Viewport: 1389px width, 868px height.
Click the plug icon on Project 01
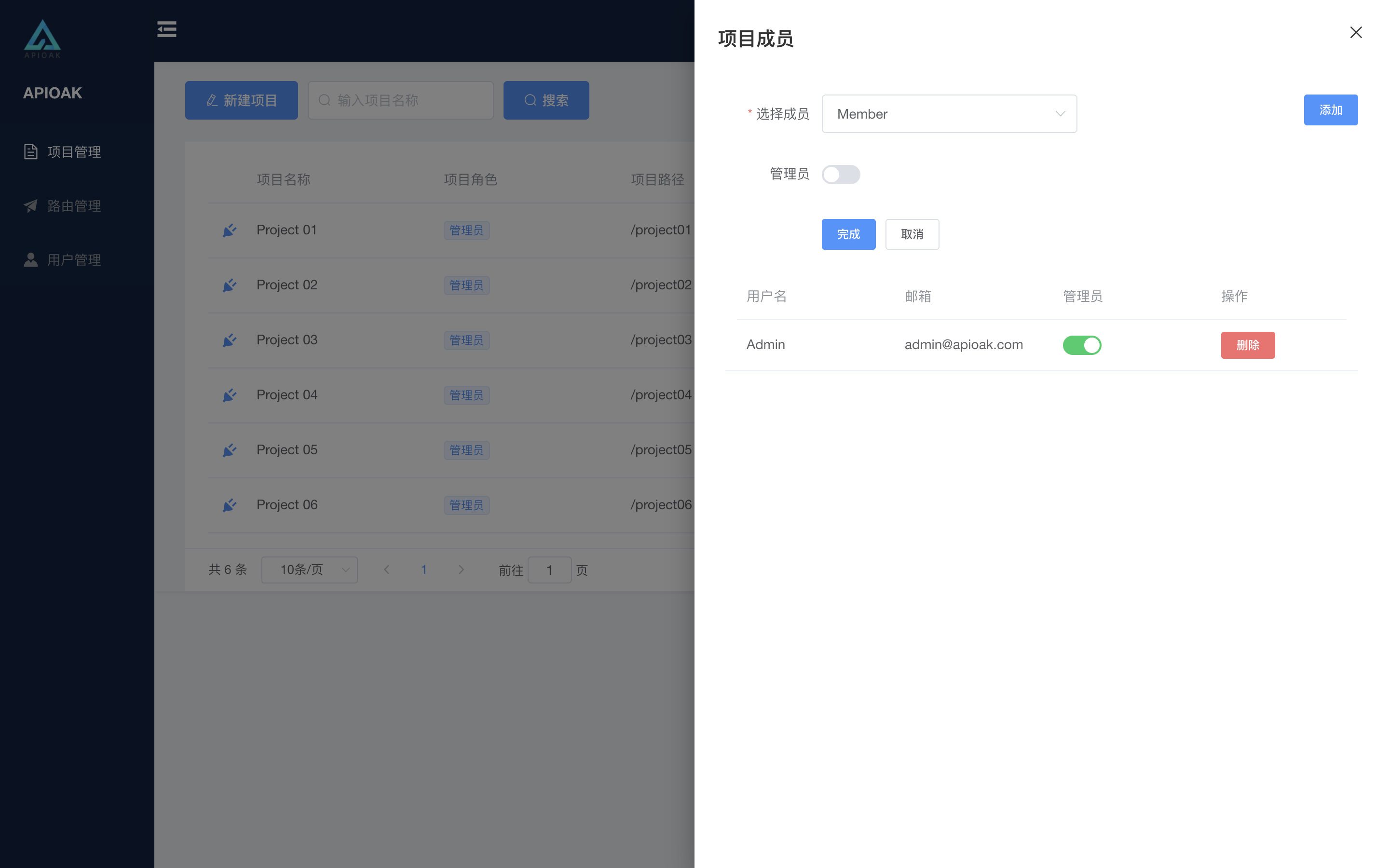[x=230, y=230]
